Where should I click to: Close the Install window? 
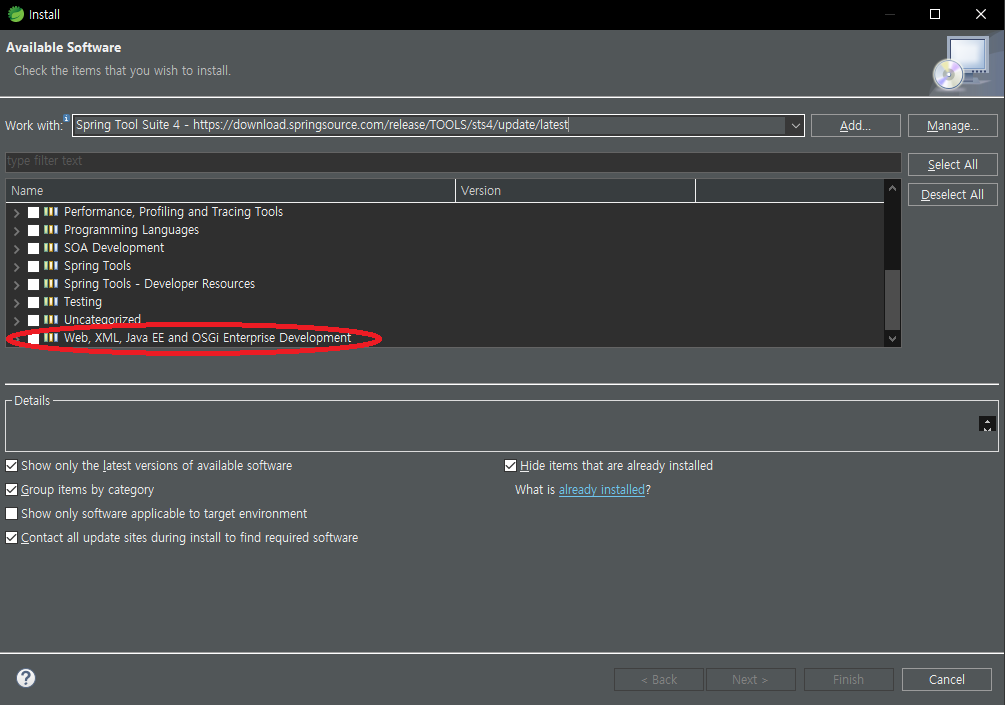(981, 14)
